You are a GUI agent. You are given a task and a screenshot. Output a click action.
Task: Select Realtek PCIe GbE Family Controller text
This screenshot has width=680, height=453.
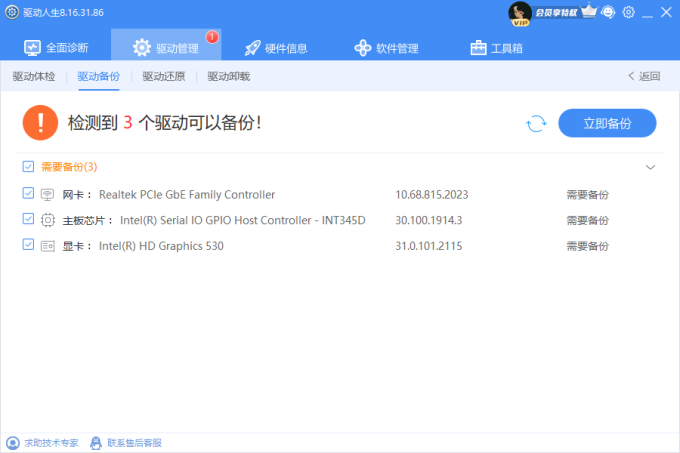187,195
